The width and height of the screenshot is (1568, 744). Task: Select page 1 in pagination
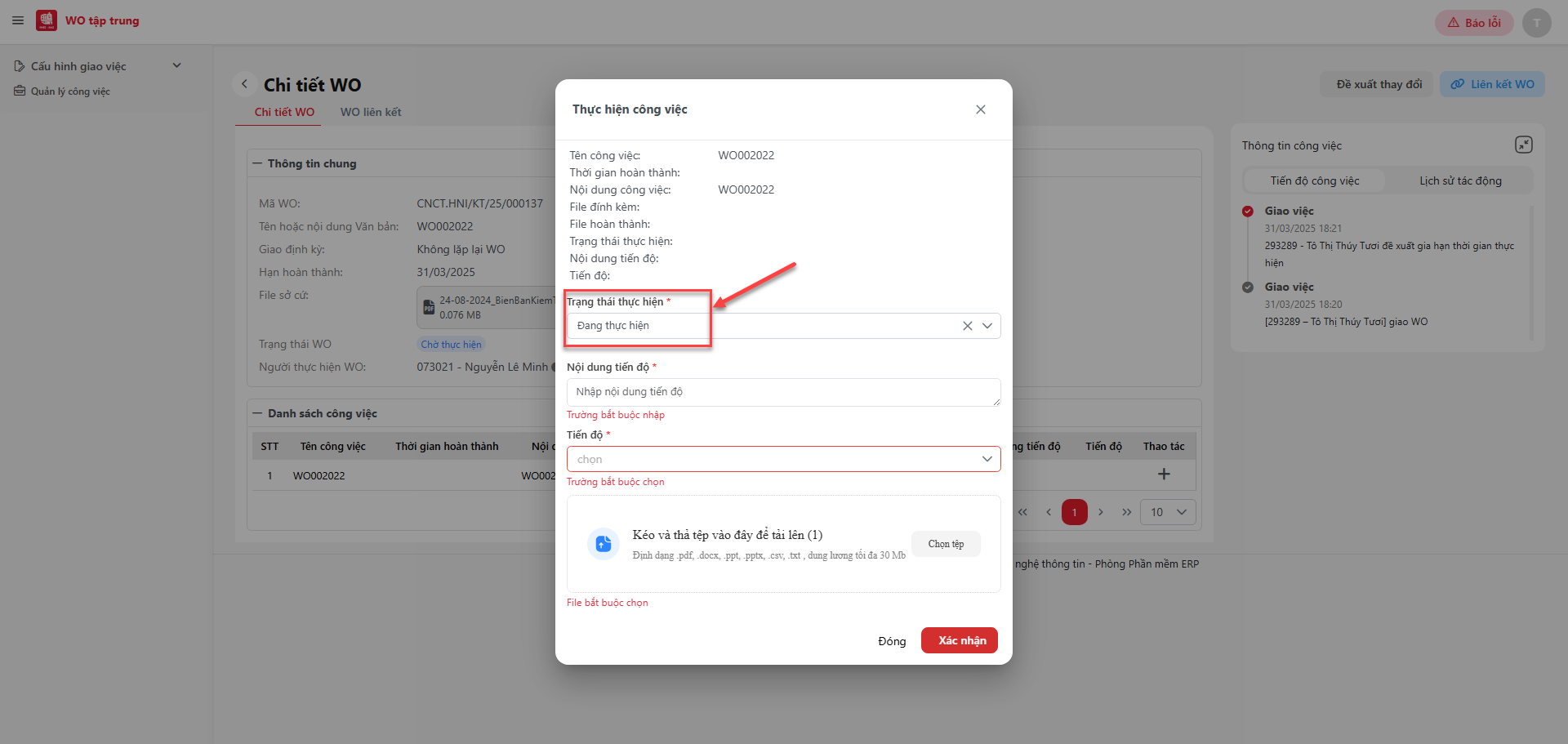point(1075,512)
